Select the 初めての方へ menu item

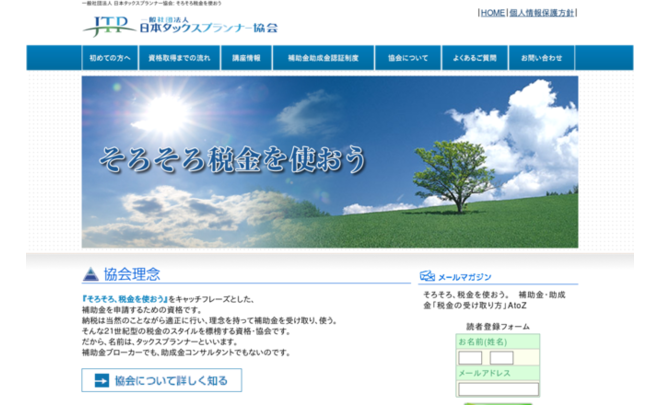(x=110, y=58)
